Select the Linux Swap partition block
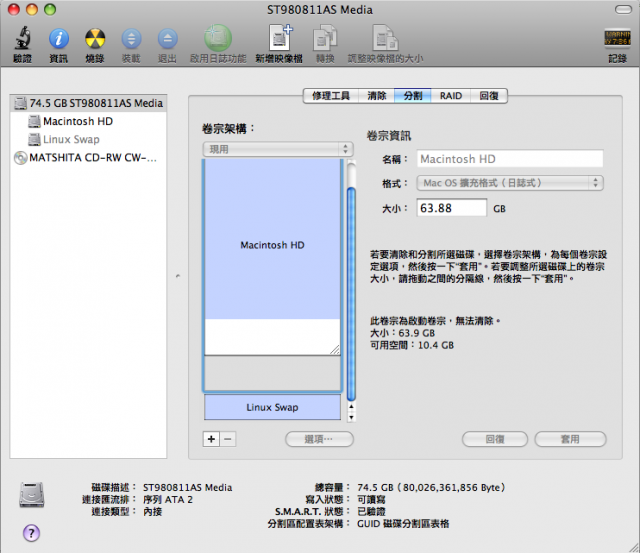 272,407
